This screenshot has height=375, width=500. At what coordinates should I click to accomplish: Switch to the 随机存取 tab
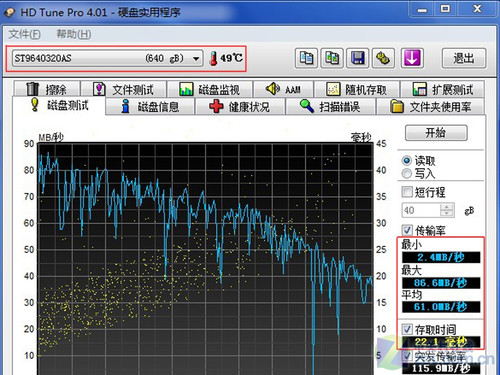[357, 89]
